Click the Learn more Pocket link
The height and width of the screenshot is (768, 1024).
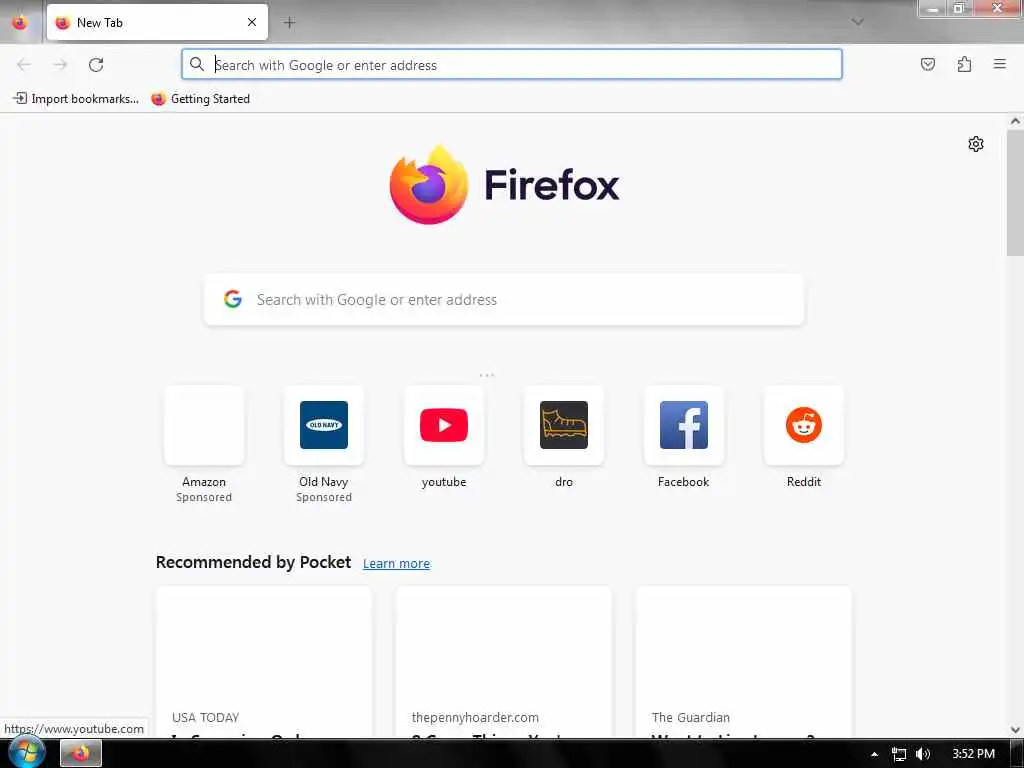[396, 563]
